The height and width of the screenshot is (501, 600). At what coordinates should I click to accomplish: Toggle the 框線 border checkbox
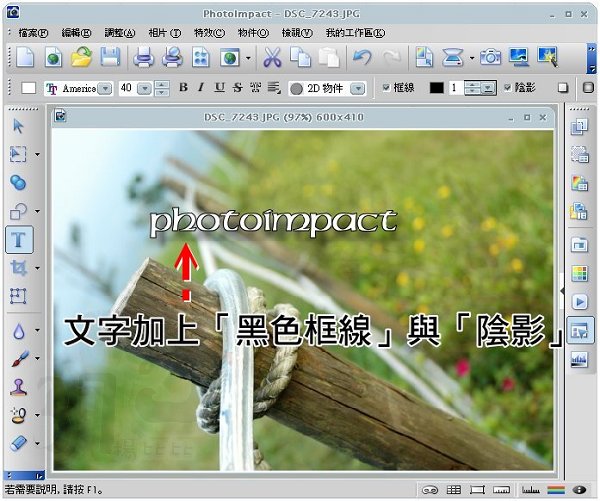click(386, 88)
